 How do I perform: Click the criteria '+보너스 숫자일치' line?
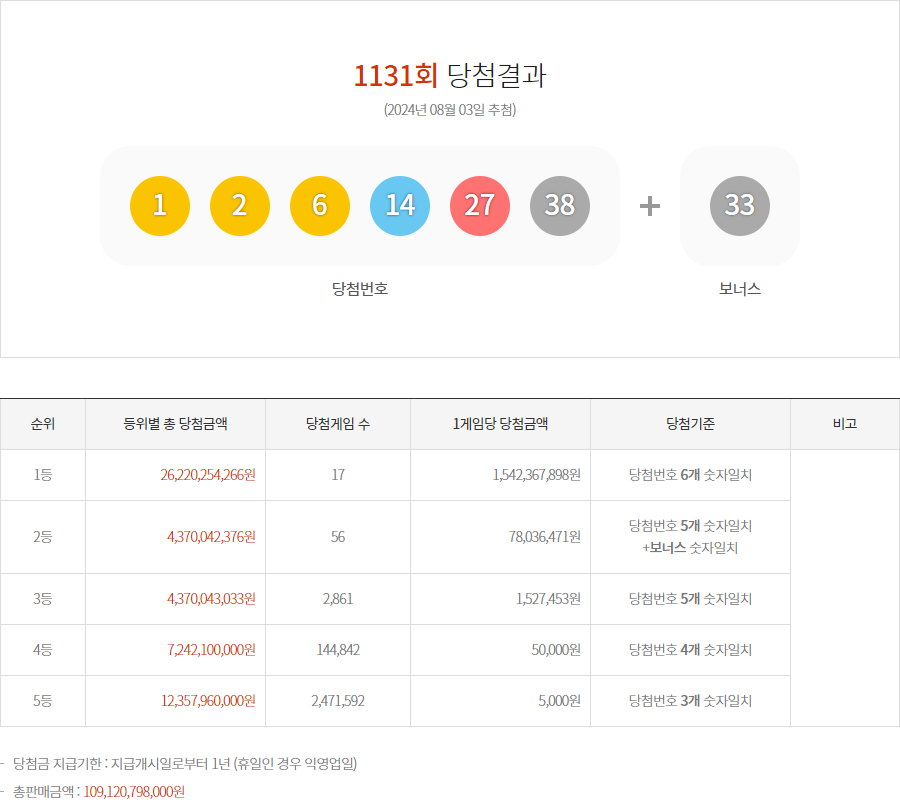(690, 548)
